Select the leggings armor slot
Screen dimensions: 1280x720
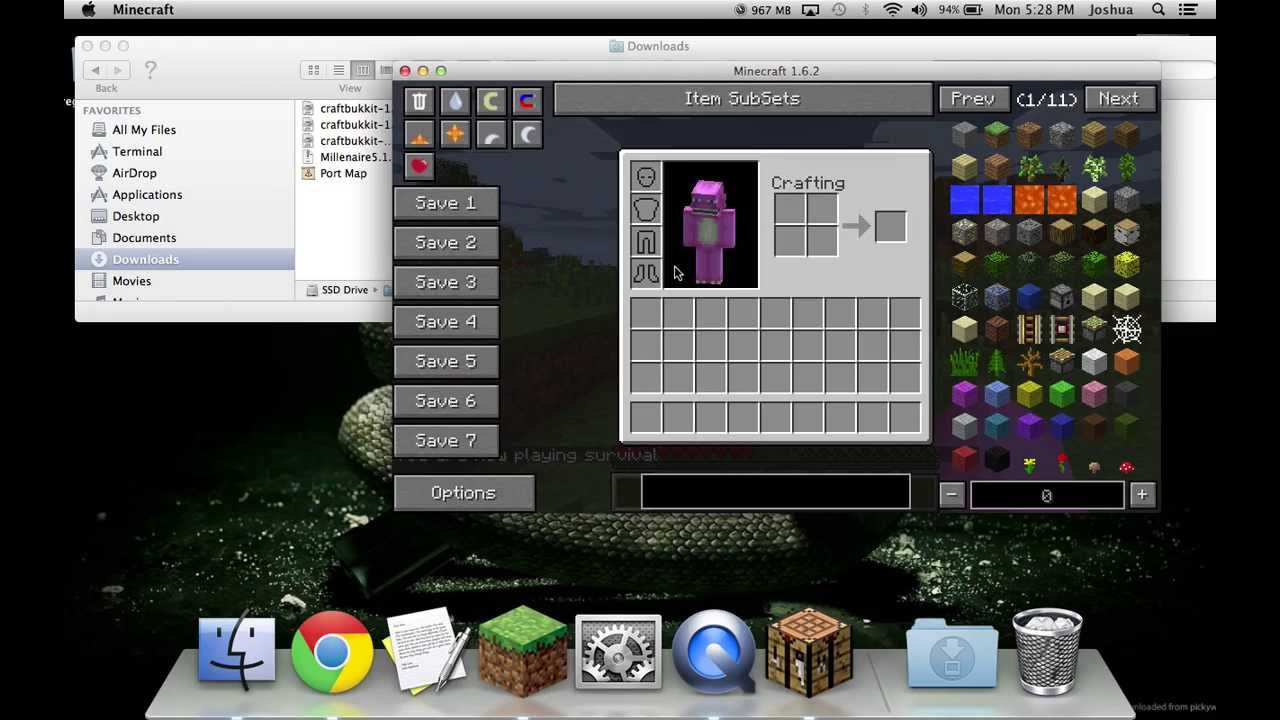point(646,242)
